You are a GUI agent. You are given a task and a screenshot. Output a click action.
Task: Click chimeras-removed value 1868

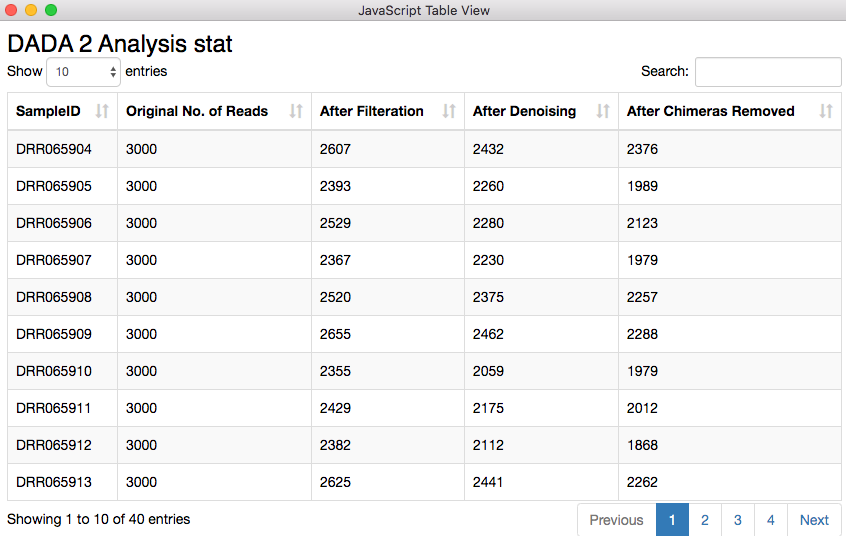(x=642, y=445)
